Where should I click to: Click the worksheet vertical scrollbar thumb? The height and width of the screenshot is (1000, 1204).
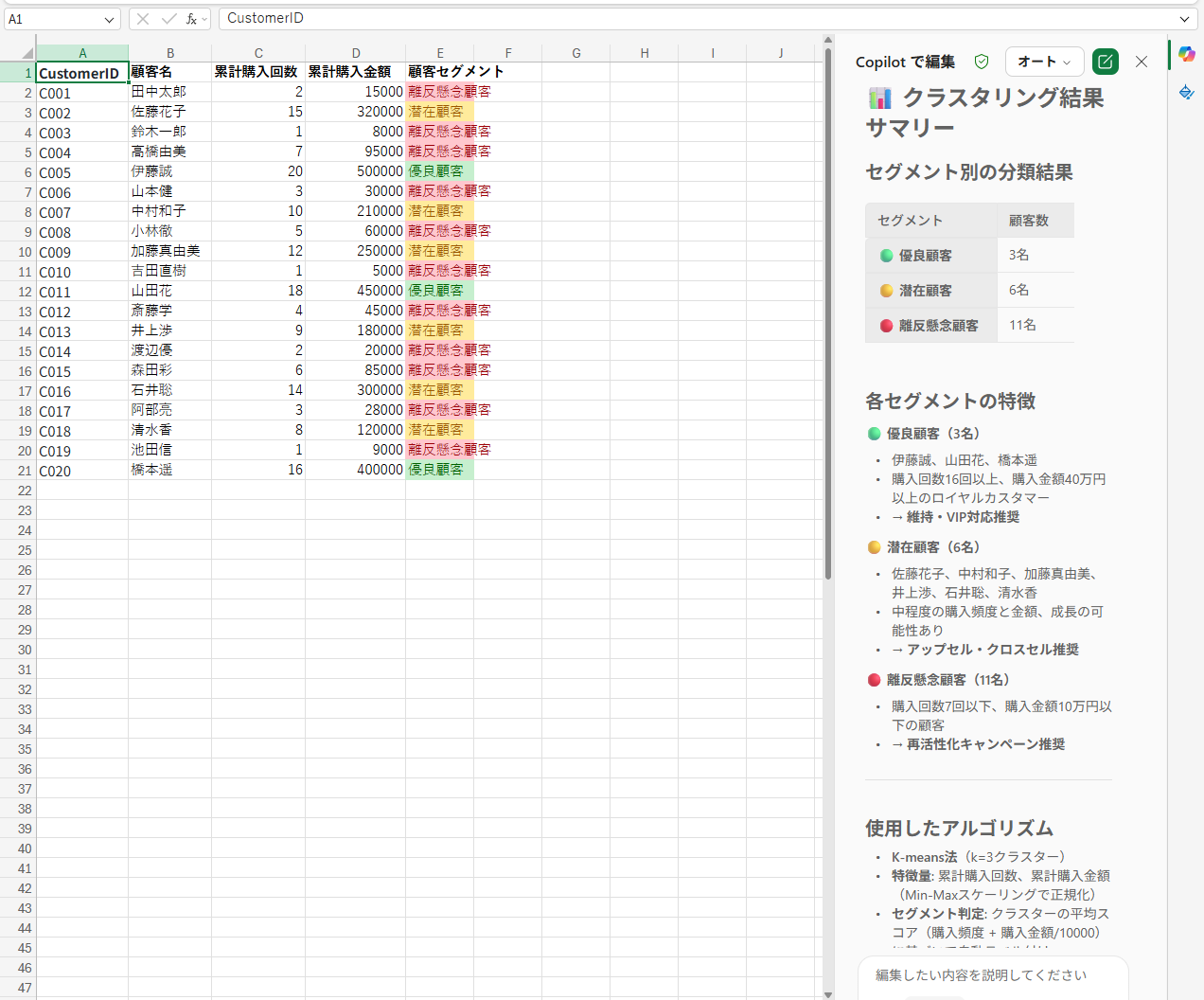click(828, 312)
